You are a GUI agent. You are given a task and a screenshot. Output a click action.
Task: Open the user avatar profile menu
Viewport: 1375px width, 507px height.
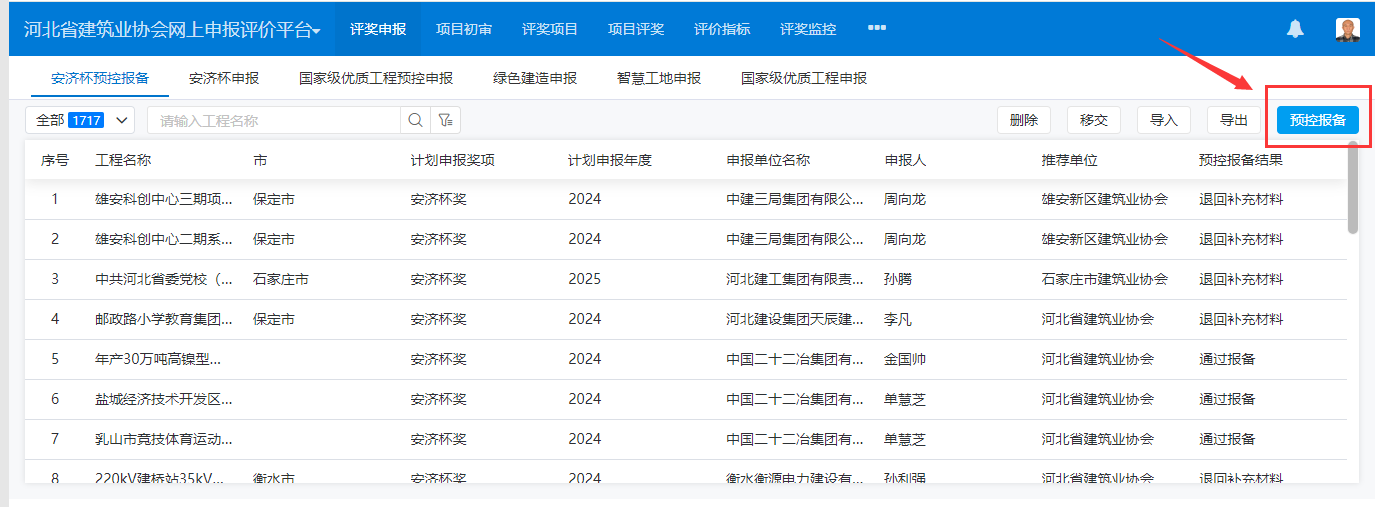point(1347,29)
